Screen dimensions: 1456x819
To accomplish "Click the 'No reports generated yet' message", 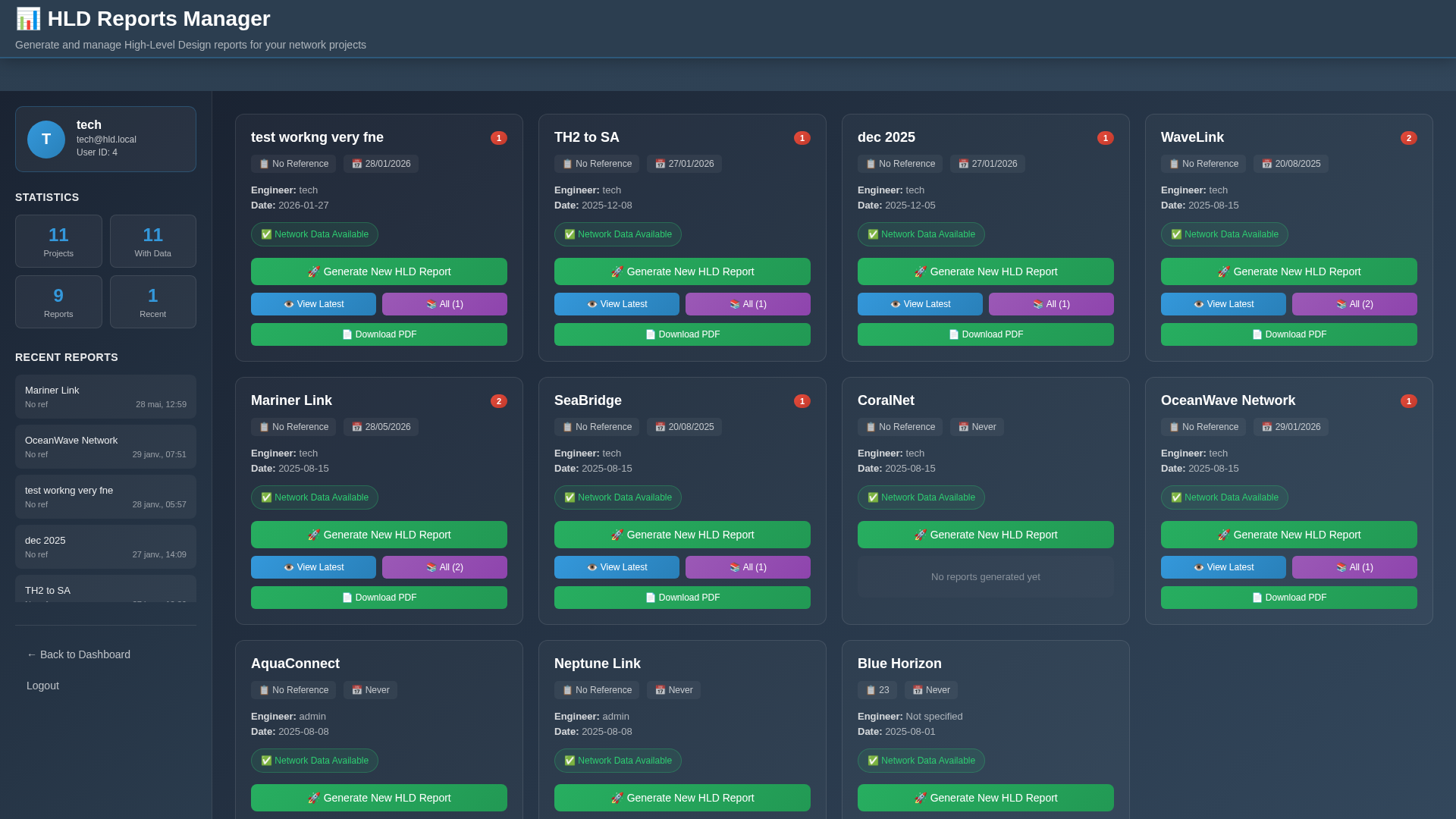I will pos(986,577).
